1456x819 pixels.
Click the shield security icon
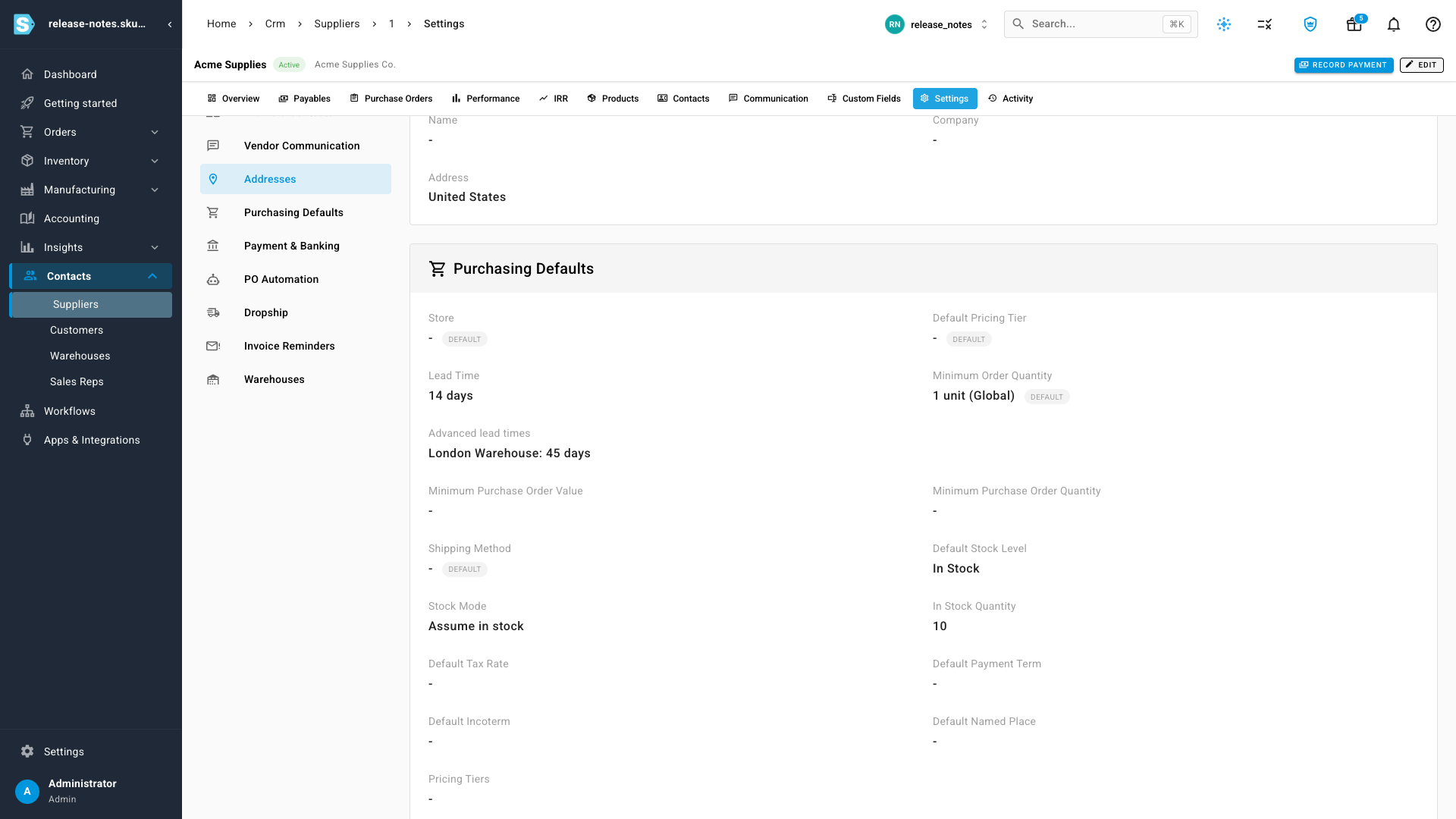pyautogui.click(x=1310, y=24)
